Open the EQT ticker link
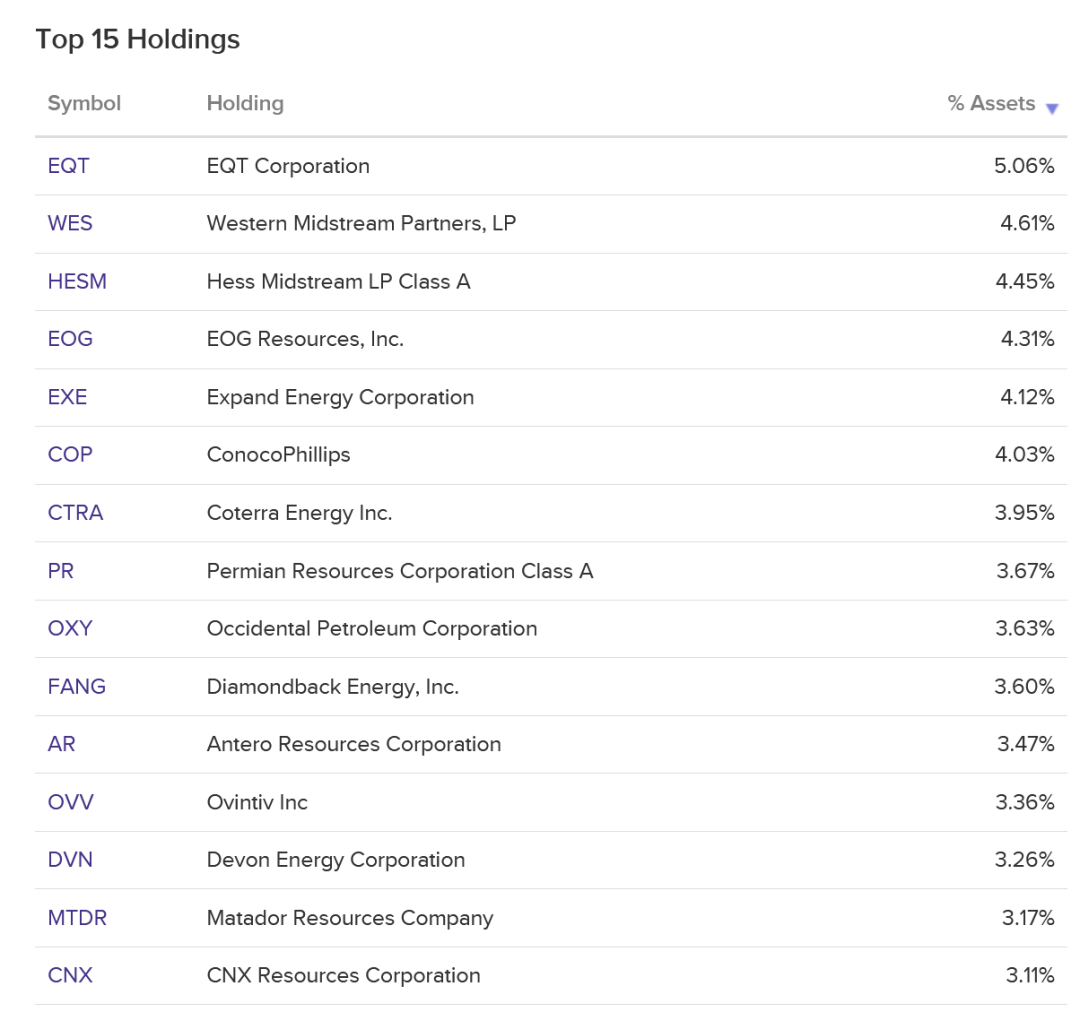The image size is (1080, 1012). pyautogui.click(x=68, y=166)
